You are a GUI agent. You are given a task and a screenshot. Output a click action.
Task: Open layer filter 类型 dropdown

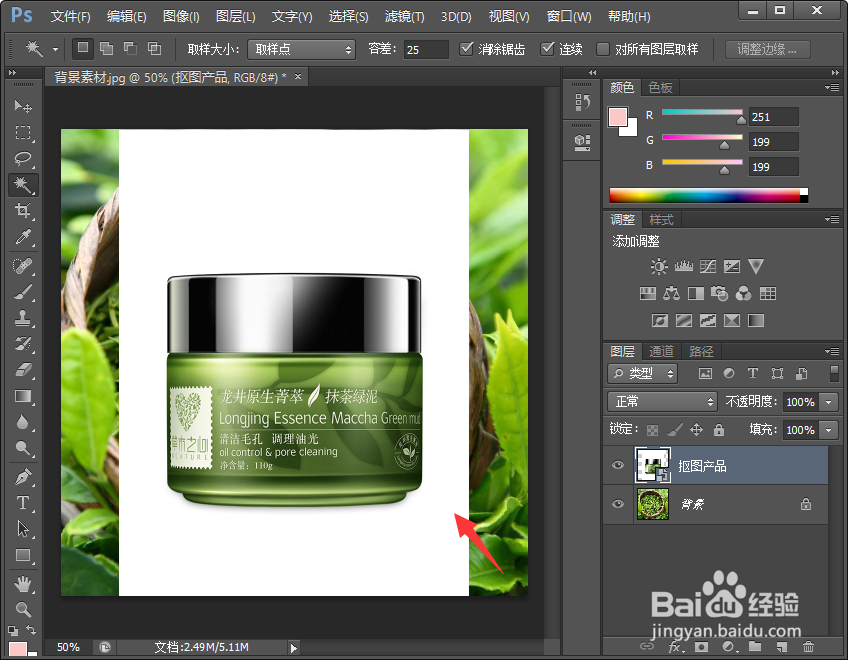click(x=642, y=373)
